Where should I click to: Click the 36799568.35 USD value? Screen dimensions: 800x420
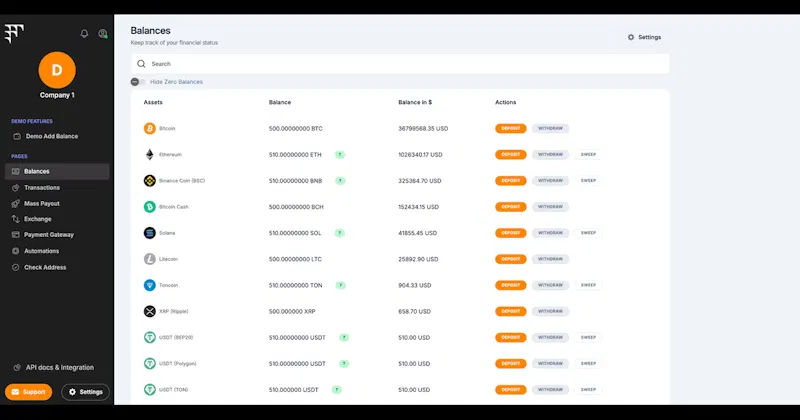423,129
